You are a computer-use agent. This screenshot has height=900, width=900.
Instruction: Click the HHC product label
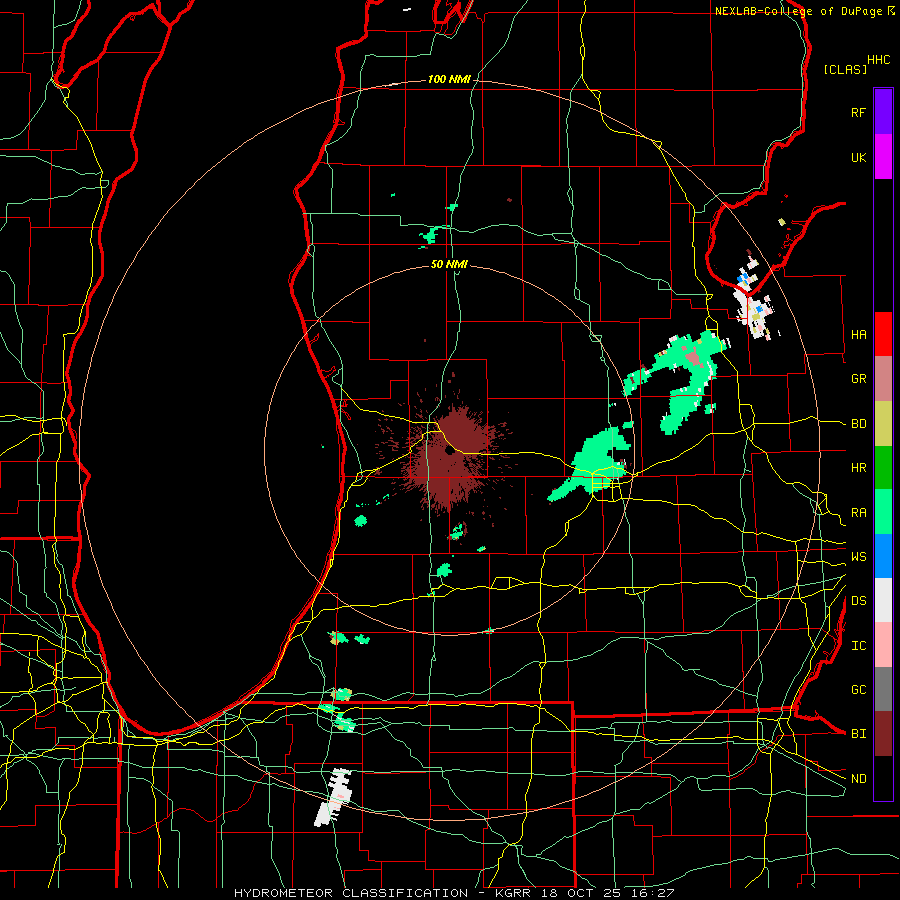pyautogui.click(x=878, y=60)
